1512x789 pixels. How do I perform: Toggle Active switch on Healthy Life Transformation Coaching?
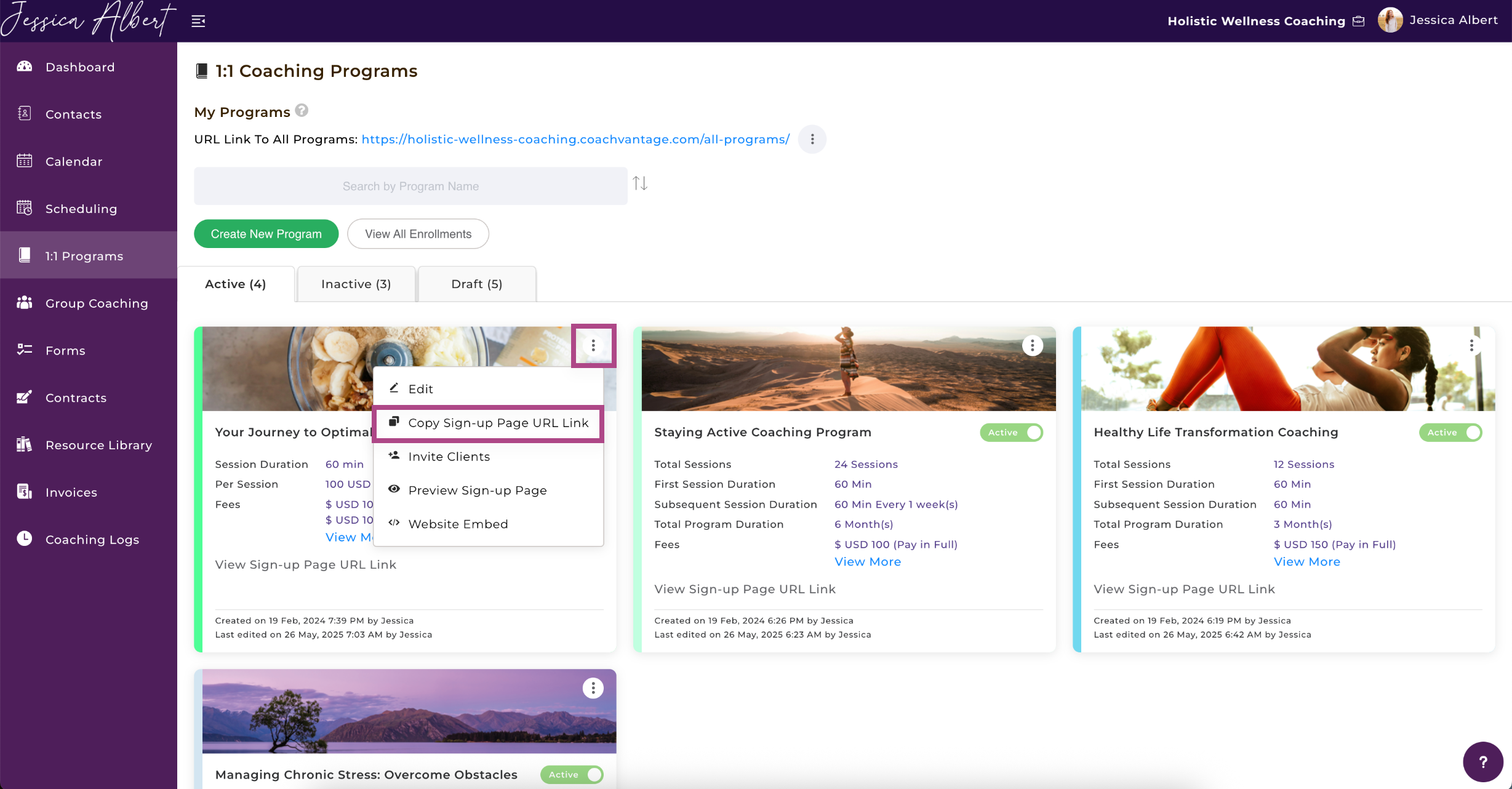pyautogui.click(x=1450, y=433)
